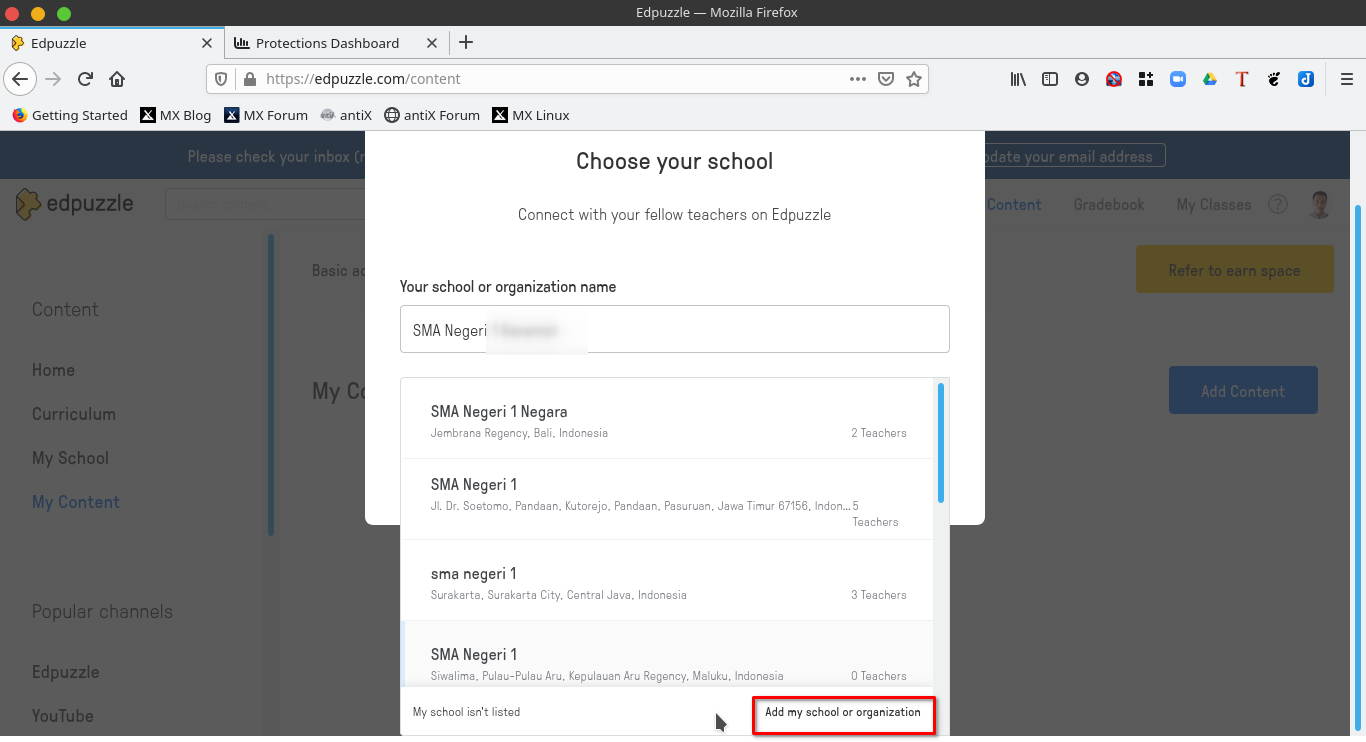Go back with the browser back arrow
Screen dimensions: 1366x742
click(x=20, y=79)
